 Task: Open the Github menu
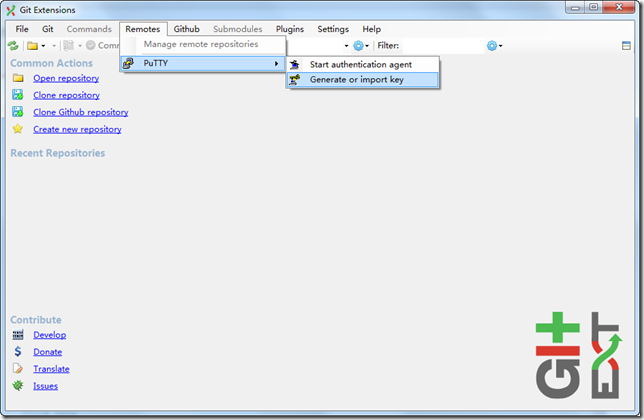[186, 29]
